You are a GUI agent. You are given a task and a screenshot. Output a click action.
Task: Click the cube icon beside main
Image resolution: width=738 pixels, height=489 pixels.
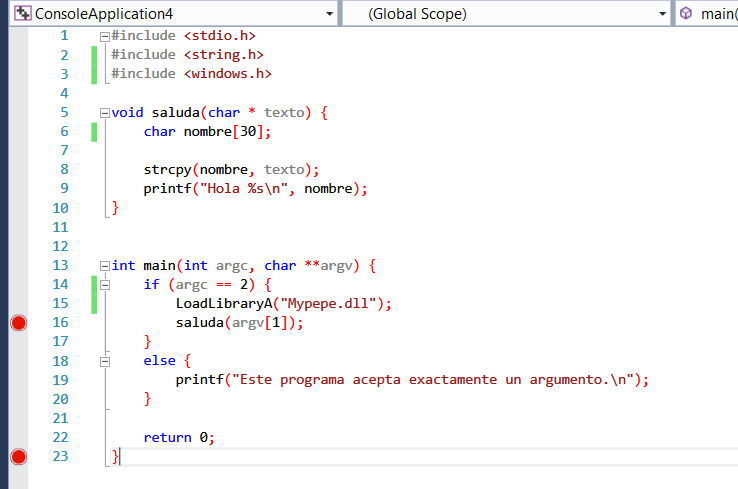pos(686,14)
